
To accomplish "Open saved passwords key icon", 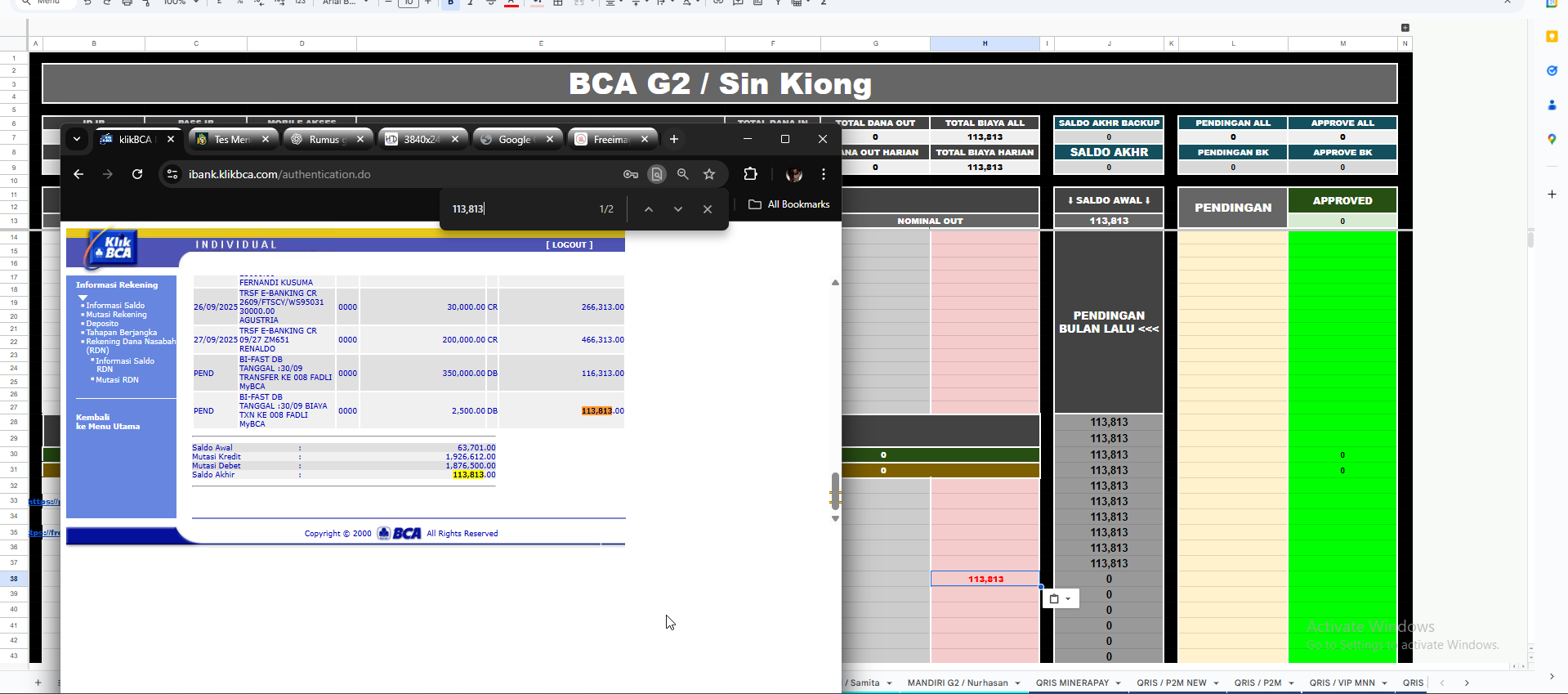I will pyautogui.click(x=631, y=174).
